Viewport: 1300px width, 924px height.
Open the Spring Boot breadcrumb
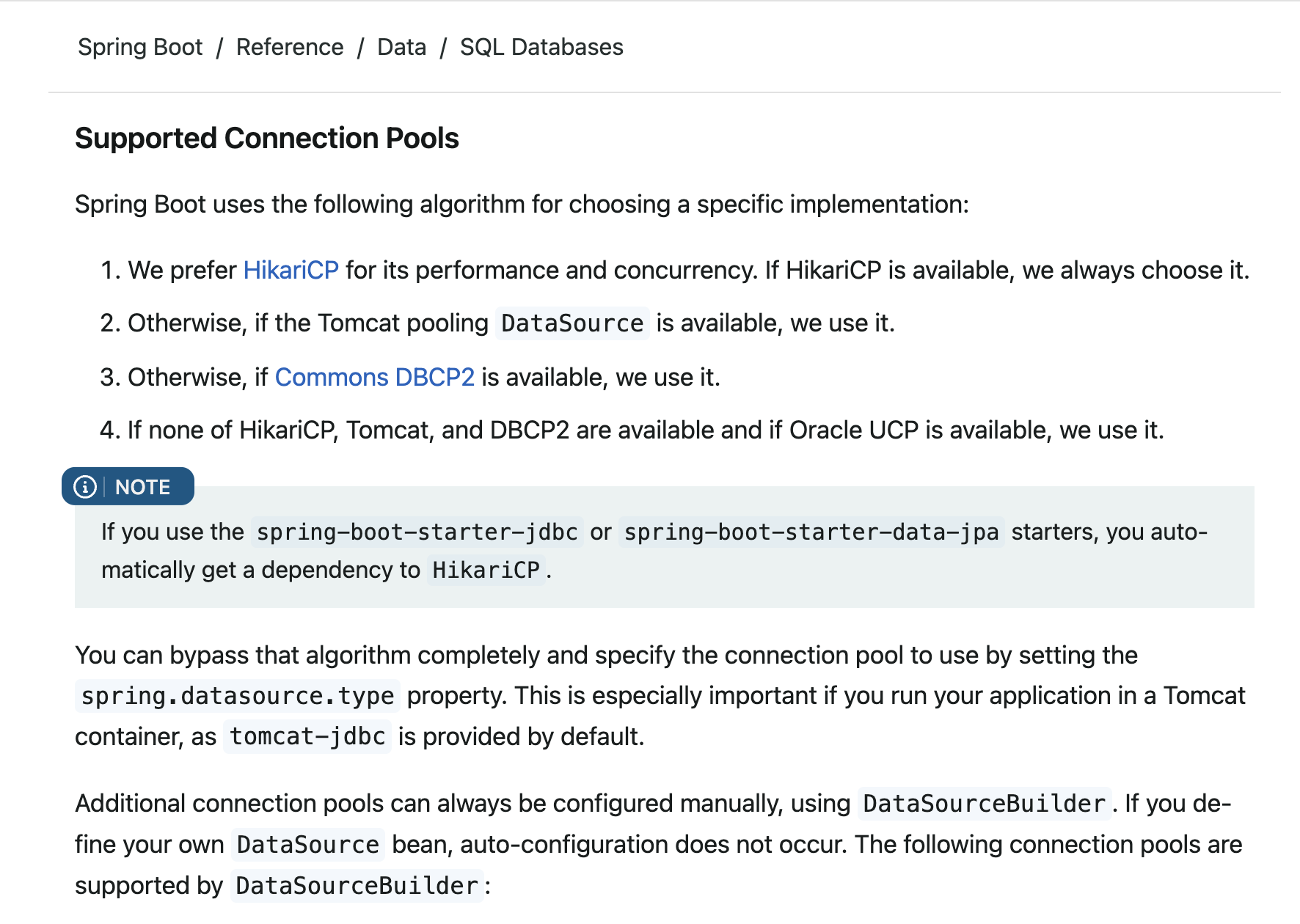click(140, 47)
